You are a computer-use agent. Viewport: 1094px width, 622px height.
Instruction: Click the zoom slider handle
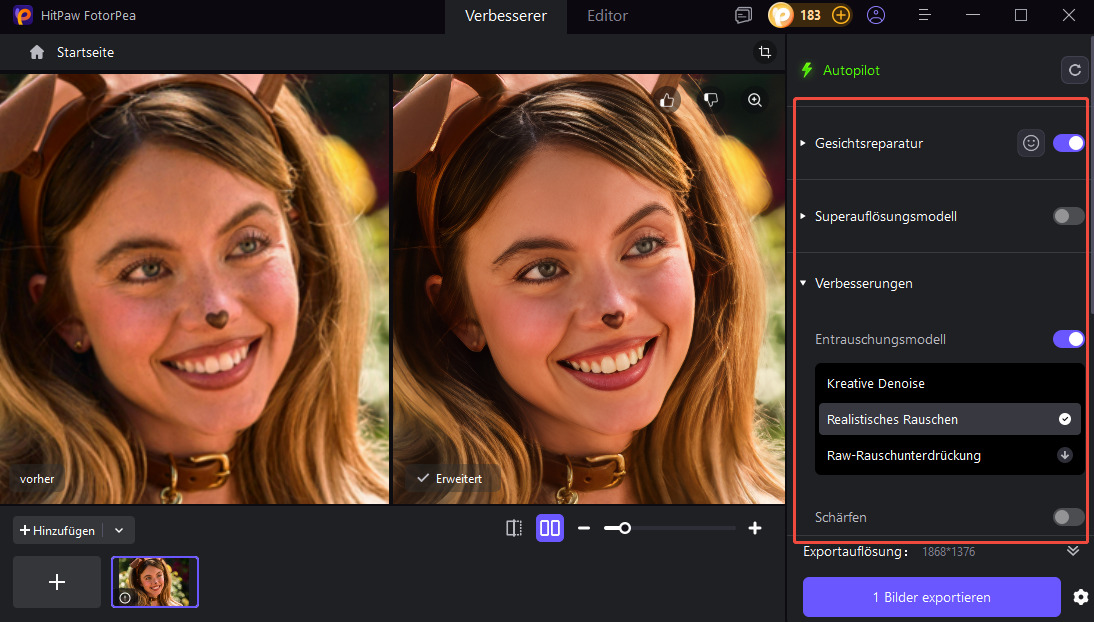(625, 528)
